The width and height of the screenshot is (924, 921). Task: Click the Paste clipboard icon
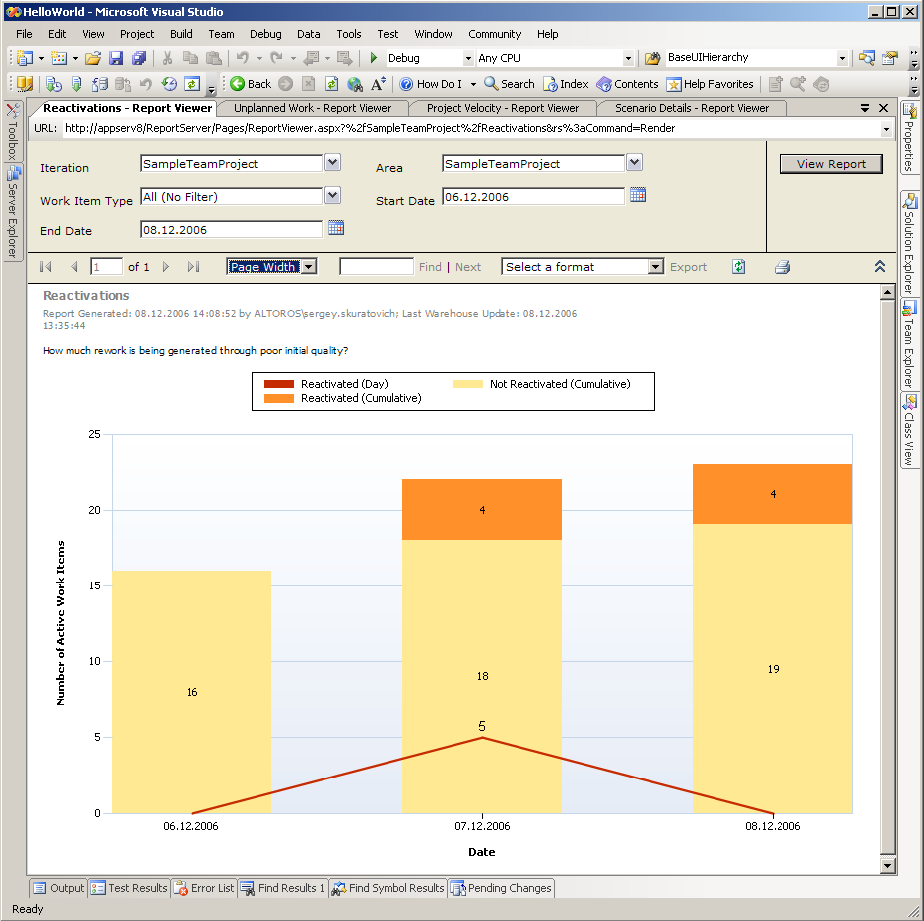point(213,58)
